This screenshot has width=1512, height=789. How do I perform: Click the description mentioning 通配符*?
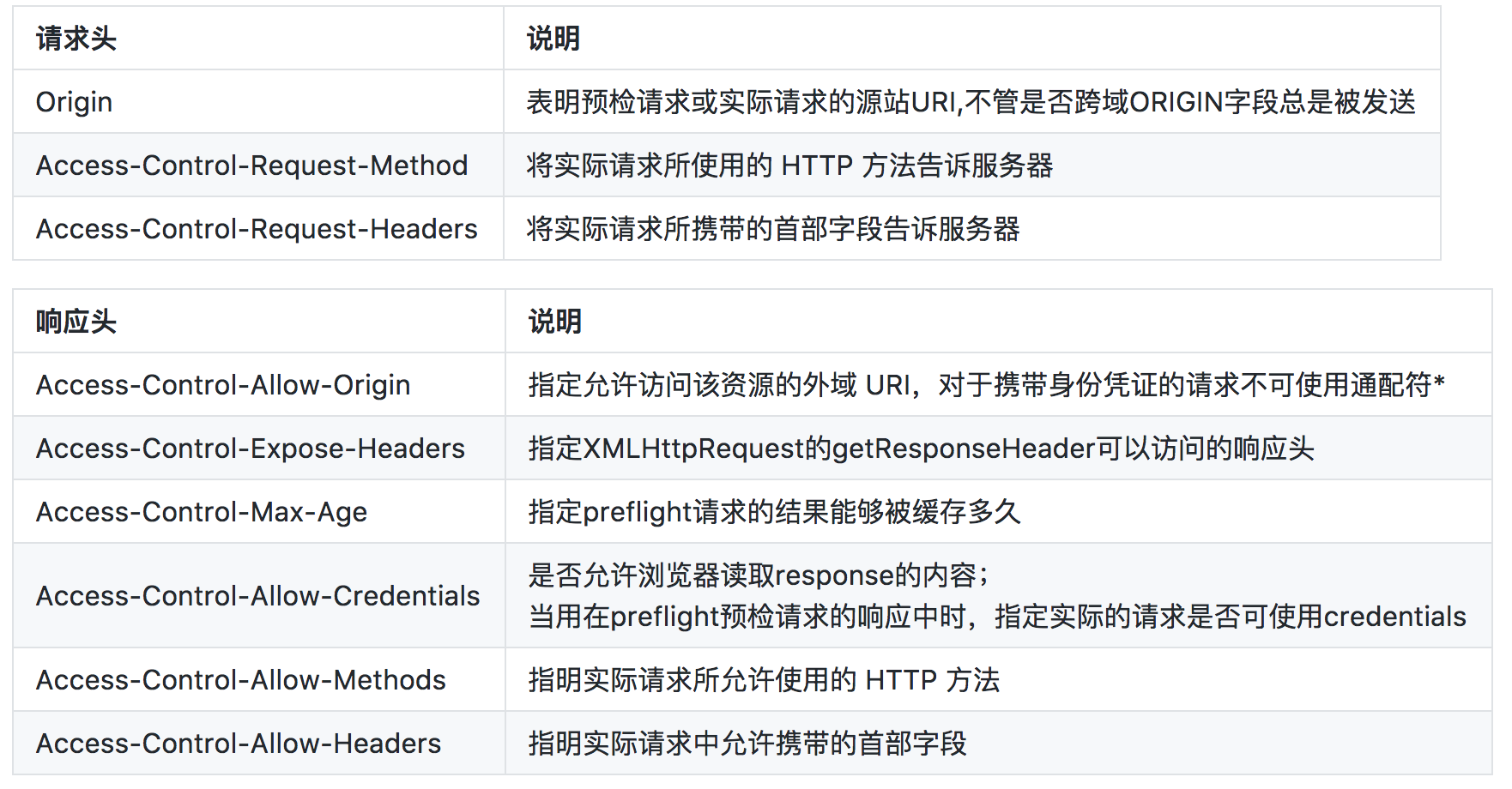987,385
